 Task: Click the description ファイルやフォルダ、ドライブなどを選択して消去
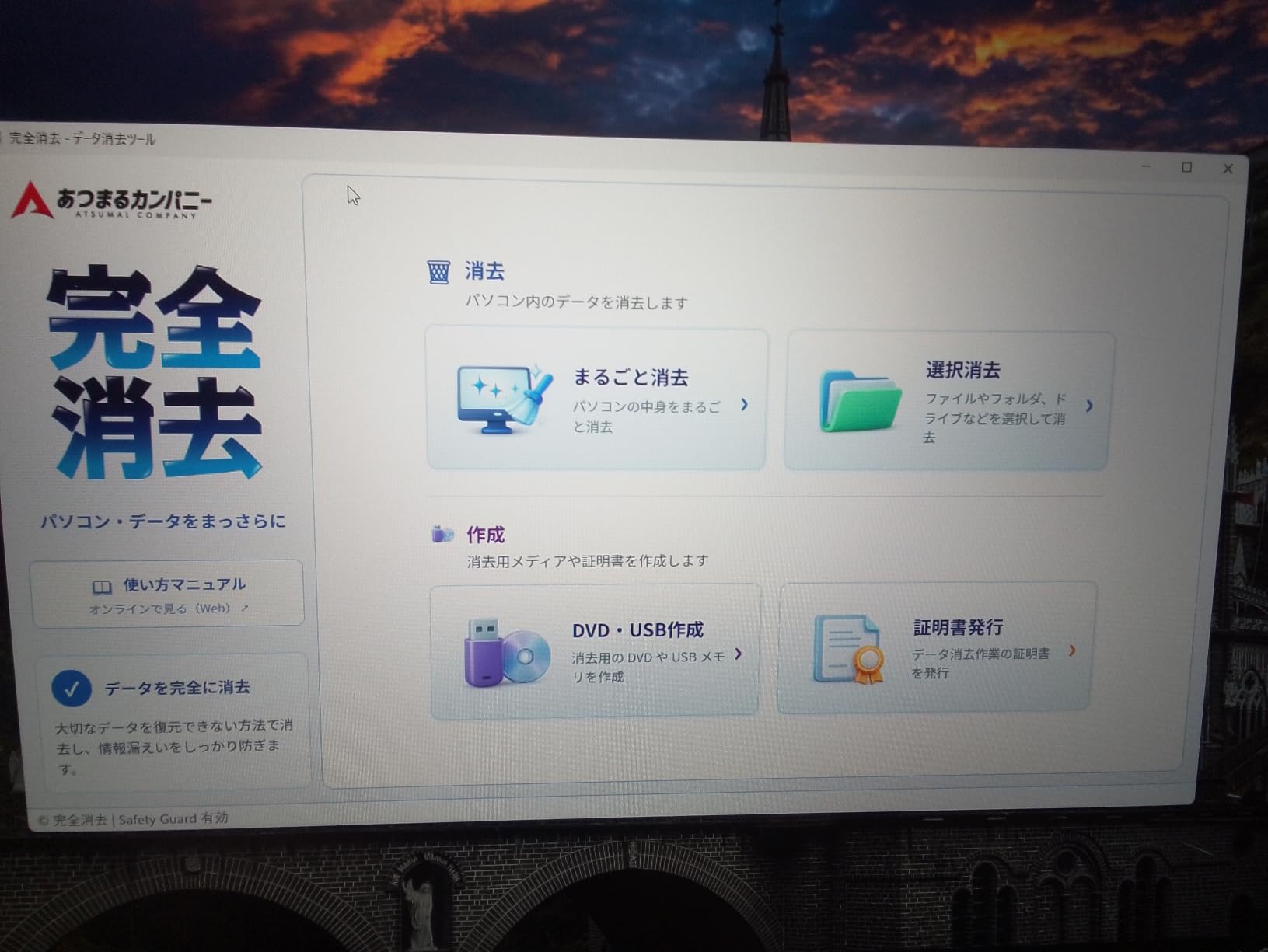995,418
